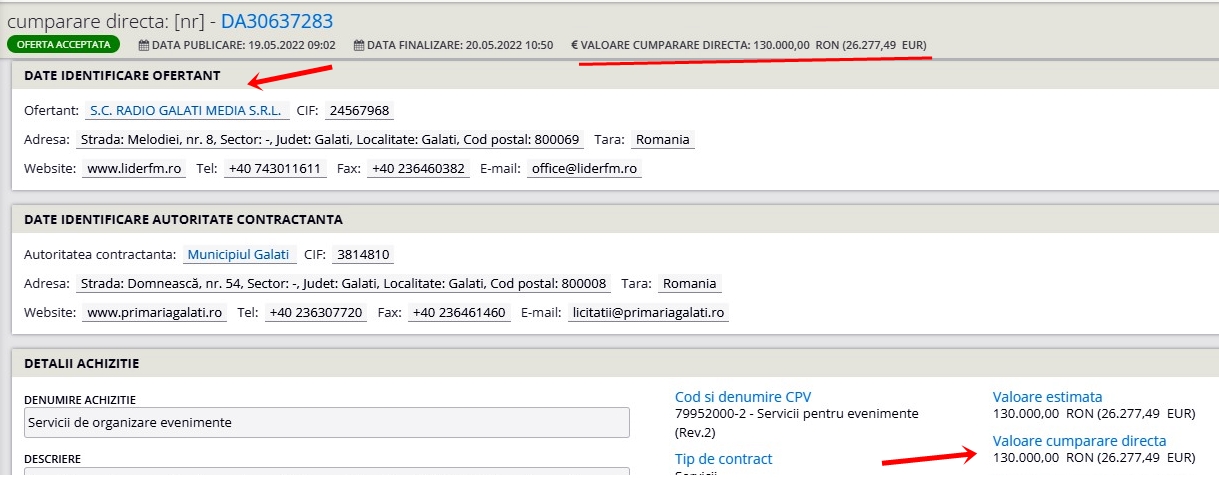Select the licitatii@primariagalati.ro email field

pyautogui.click(x=649, y=313)
